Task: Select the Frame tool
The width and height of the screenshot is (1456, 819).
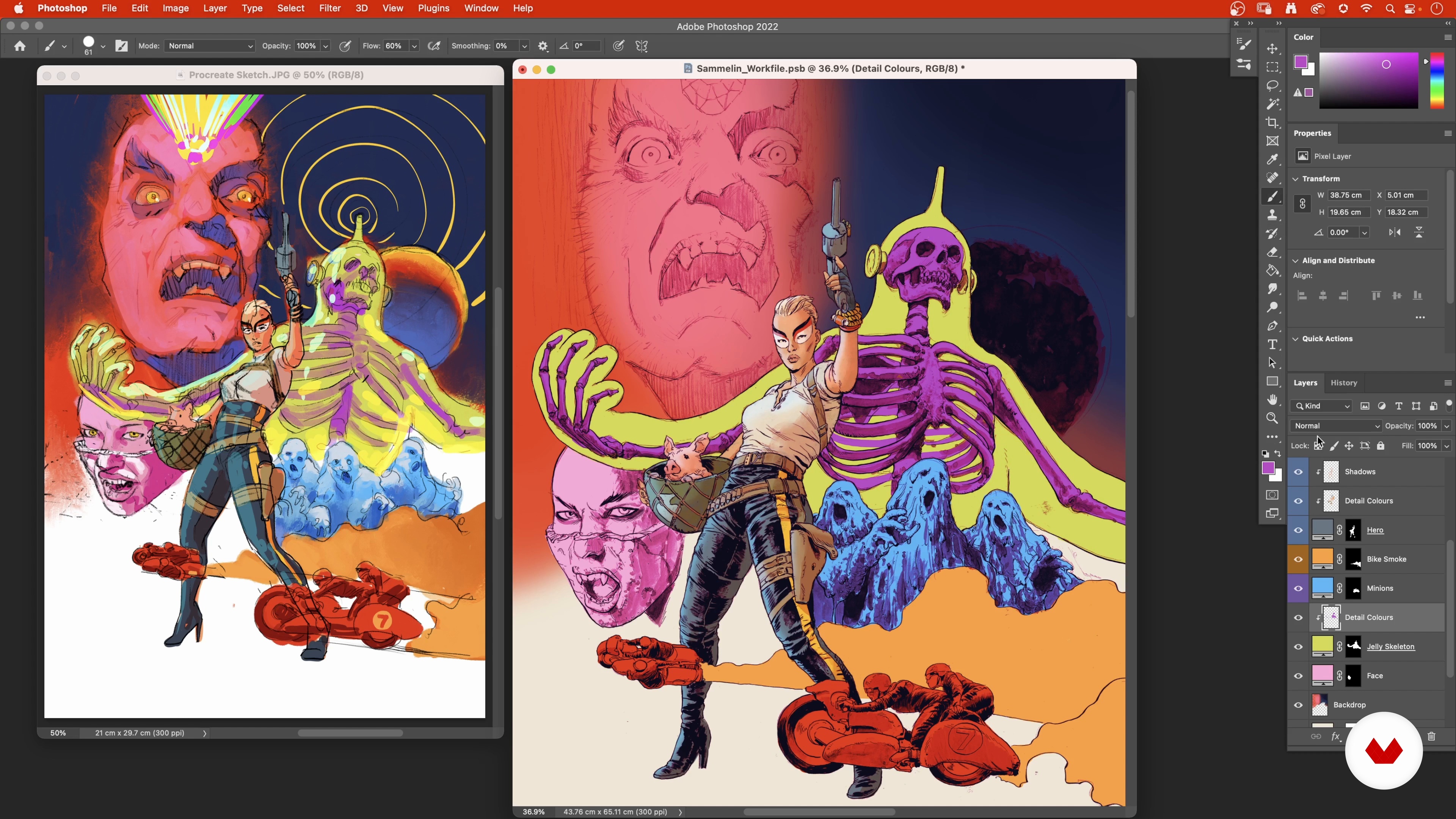Action: [x=1272, y=141]
